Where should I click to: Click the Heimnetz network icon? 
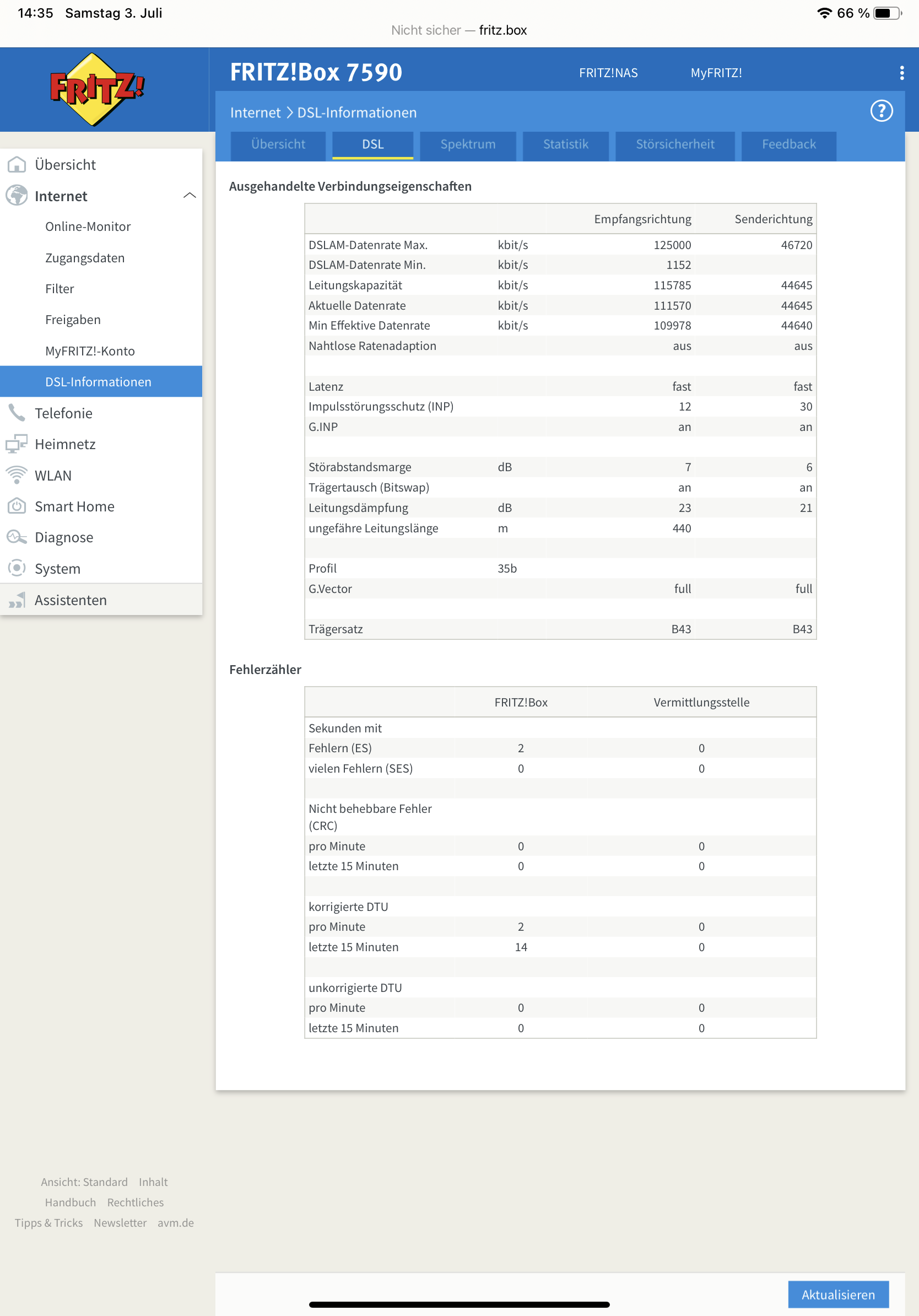pyautogui.click(x=17, y=444)
